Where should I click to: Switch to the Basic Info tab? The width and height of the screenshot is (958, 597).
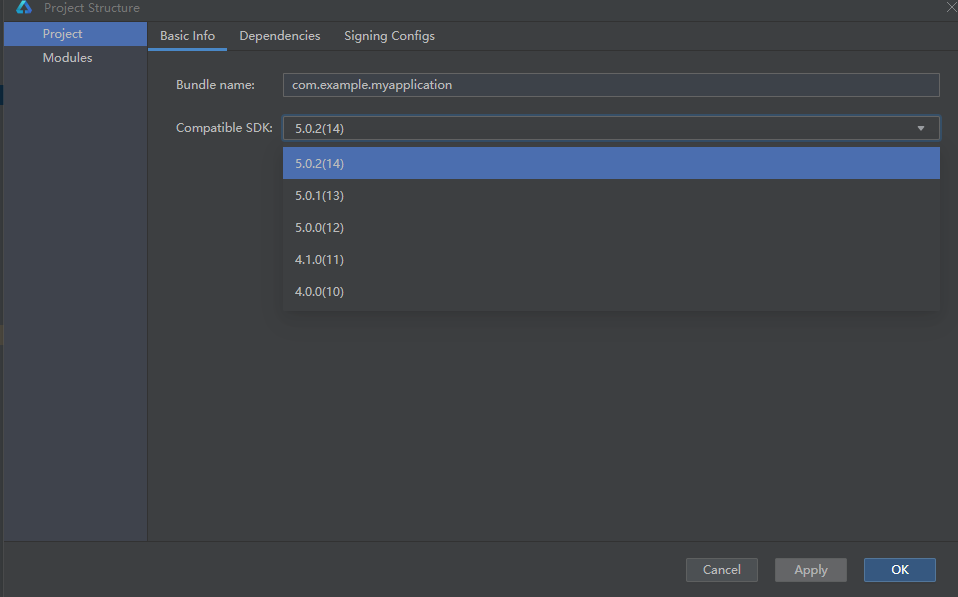click(188, 36)
